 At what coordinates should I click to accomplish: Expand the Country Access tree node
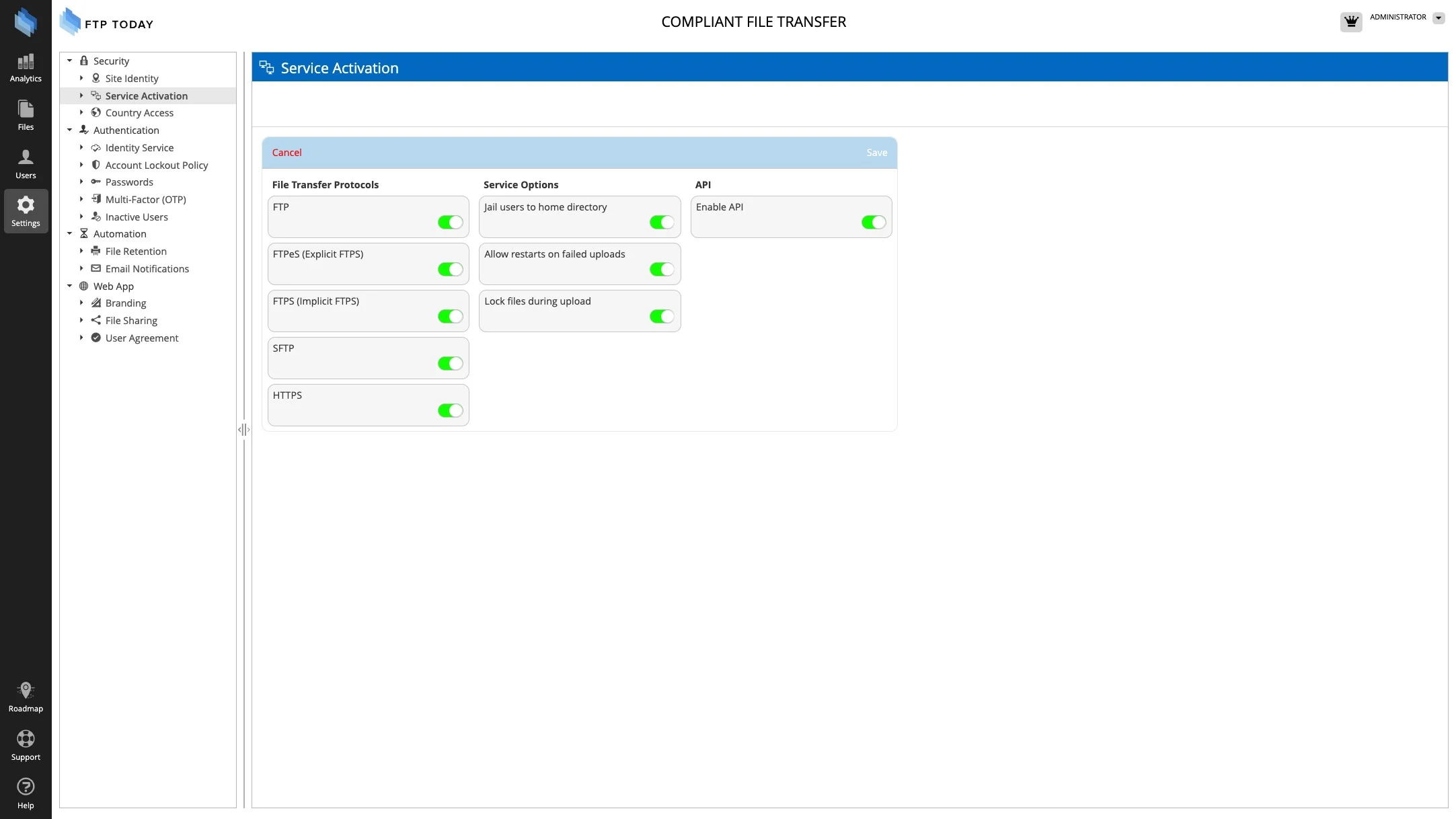click(81, 113)
